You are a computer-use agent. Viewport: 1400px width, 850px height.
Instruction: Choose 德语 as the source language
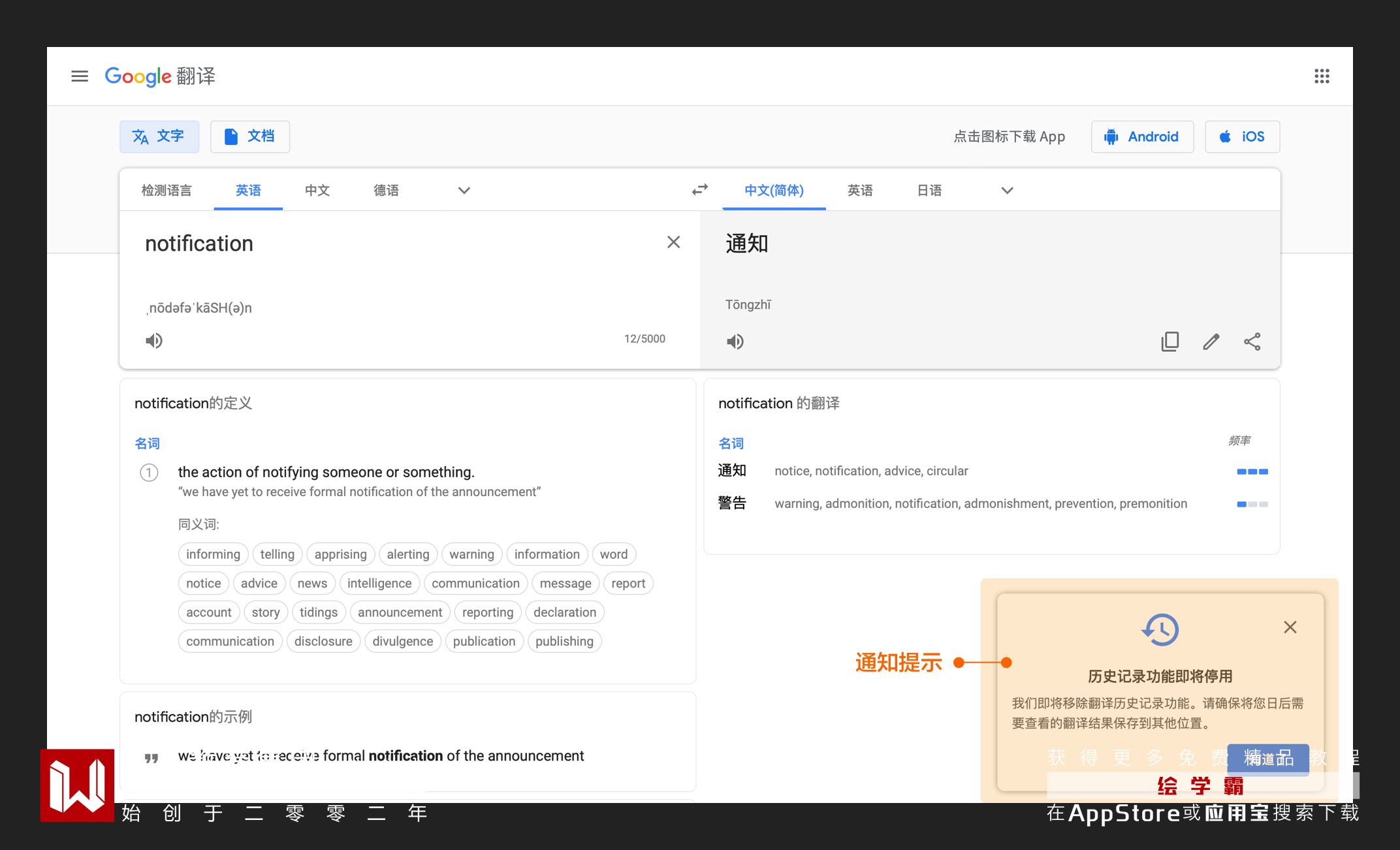[386, 191]
